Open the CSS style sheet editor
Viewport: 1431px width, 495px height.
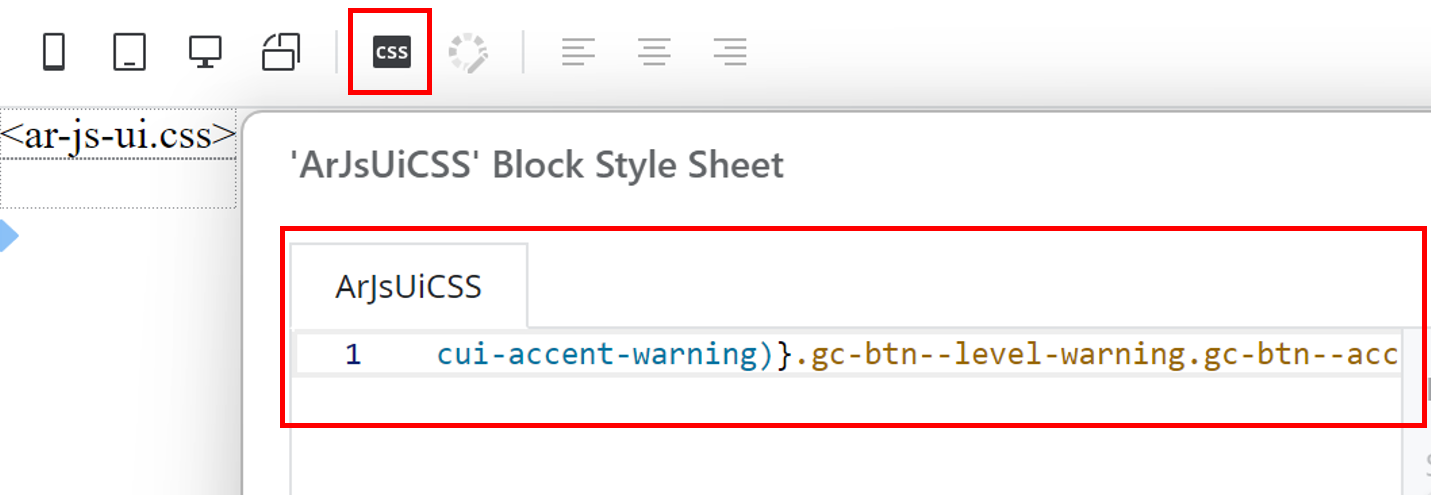pyautogui.click(x=391, y=52)
